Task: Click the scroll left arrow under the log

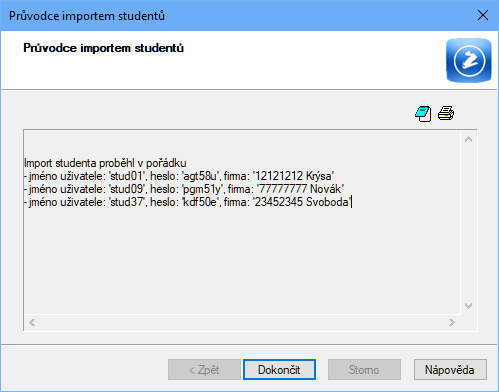Action: 32,322
